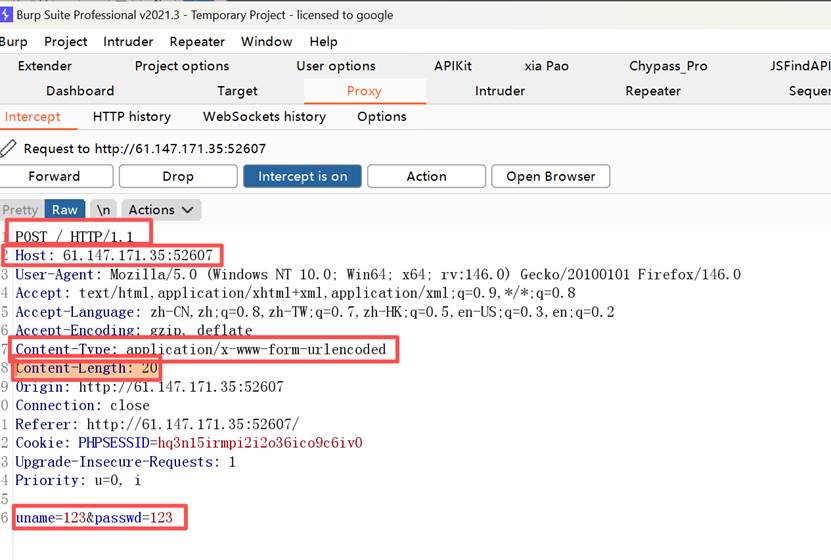Click the Priority: u=0, i line
The width and height of the screenshot is (831, 560).
tap(78, 481)
